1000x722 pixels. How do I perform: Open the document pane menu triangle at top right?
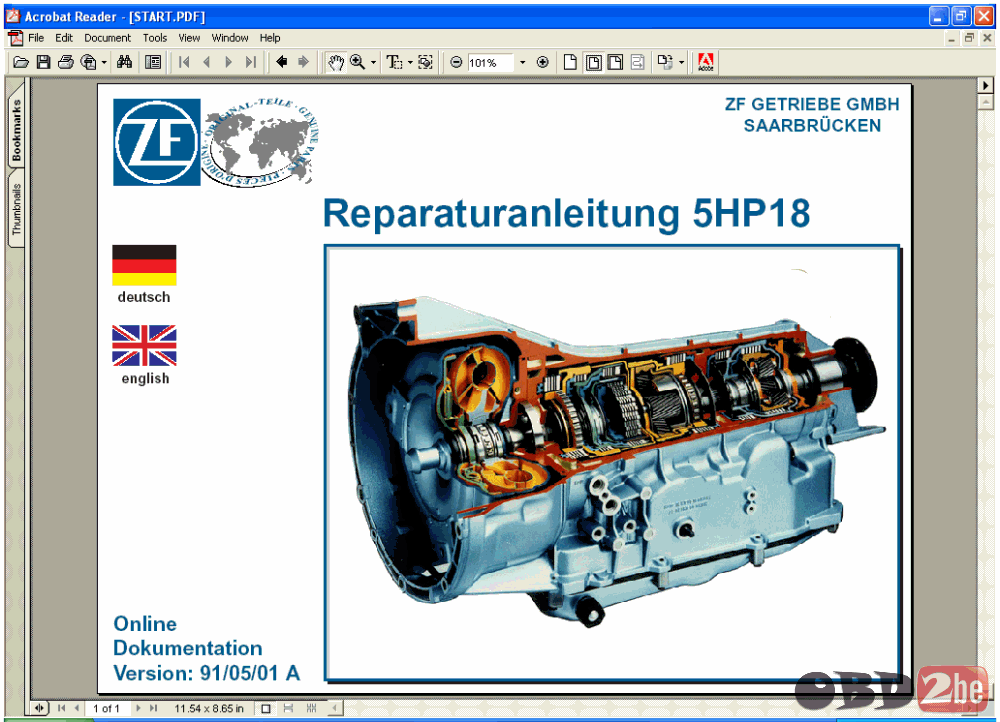coord(986,85)
